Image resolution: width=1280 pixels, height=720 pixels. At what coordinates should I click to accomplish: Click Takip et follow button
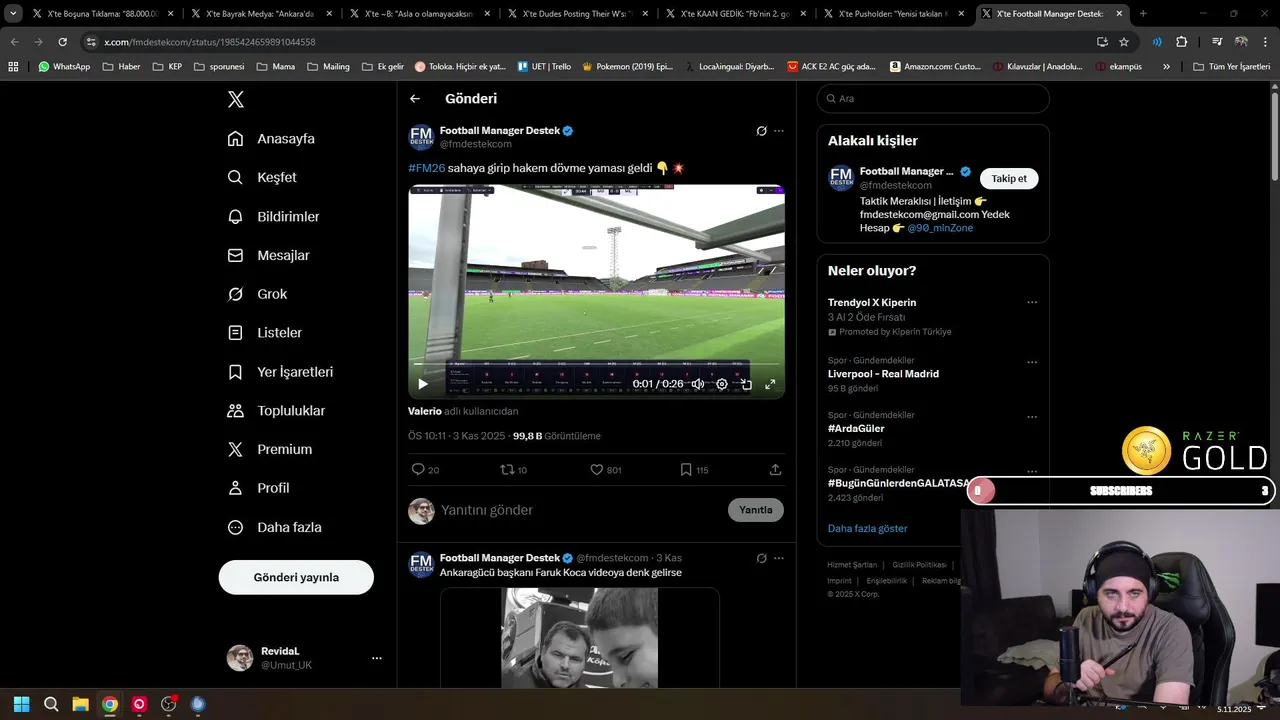click(1009, 178)
